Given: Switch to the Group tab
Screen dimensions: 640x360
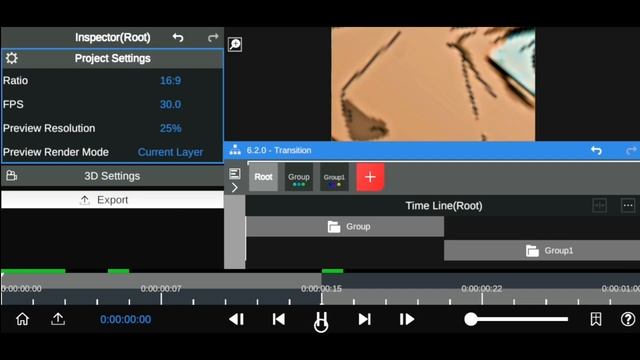Looking at the screenshot, I should coord(299,177).
